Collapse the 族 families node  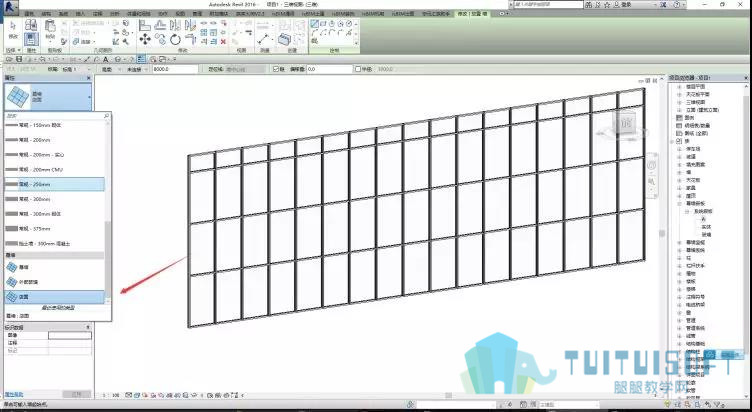[x=672, y=141]
